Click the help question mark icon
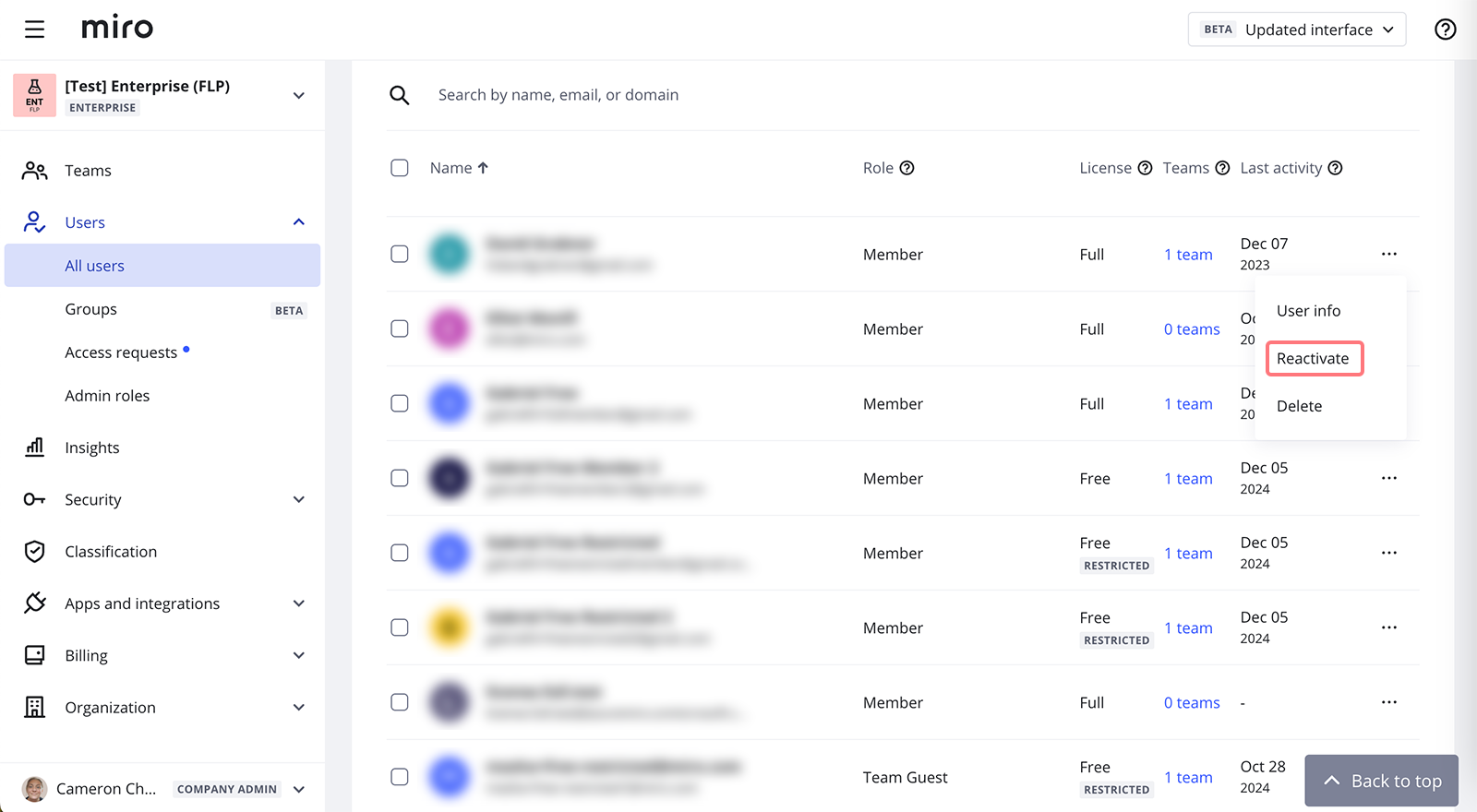Screen dimensions: 1477x812 point(1445,30)
